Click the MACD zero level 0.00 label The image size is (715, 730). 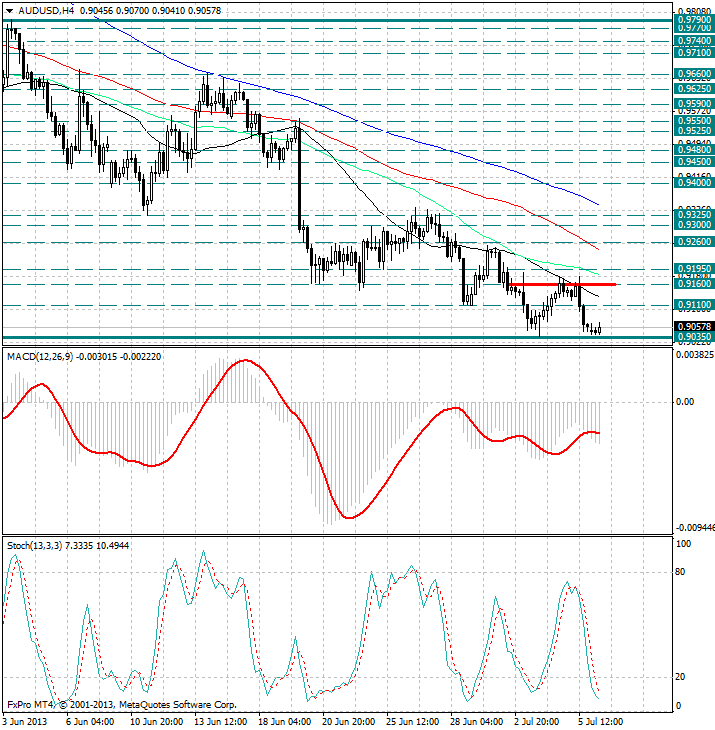pyautogui.click(x=685, y=402)
